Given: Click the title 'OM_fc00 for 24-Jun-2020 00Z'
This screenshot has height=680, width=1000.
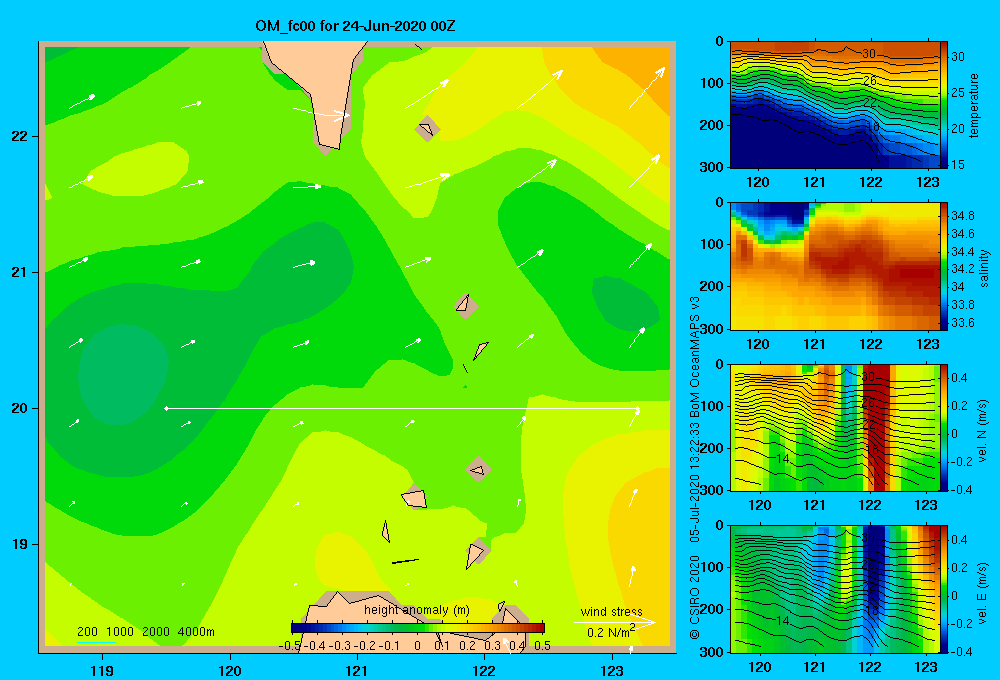Looking at the screenshot, I should 355,26.
